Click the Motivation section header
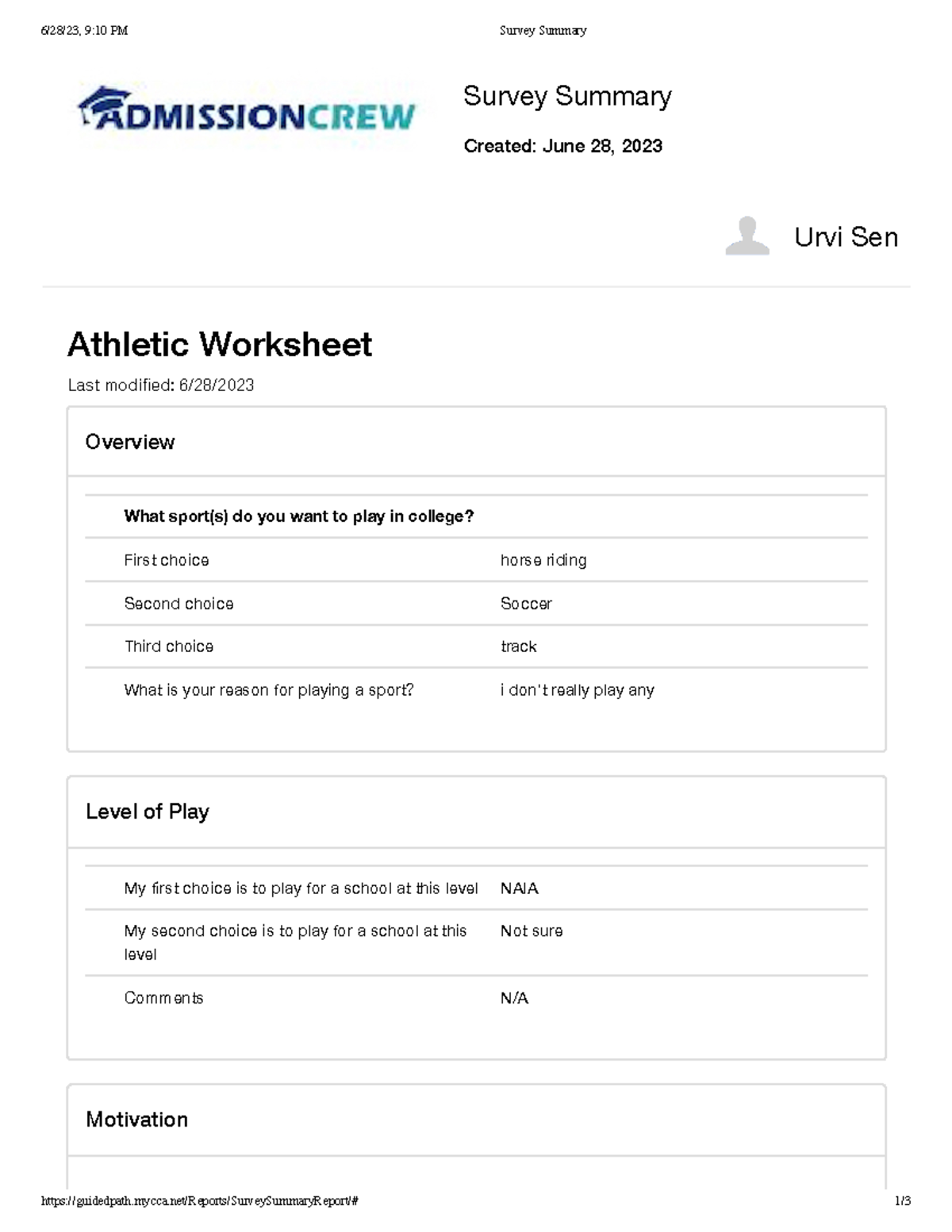Screen dimensions: 952x1232 click(x=137, y=1119)
